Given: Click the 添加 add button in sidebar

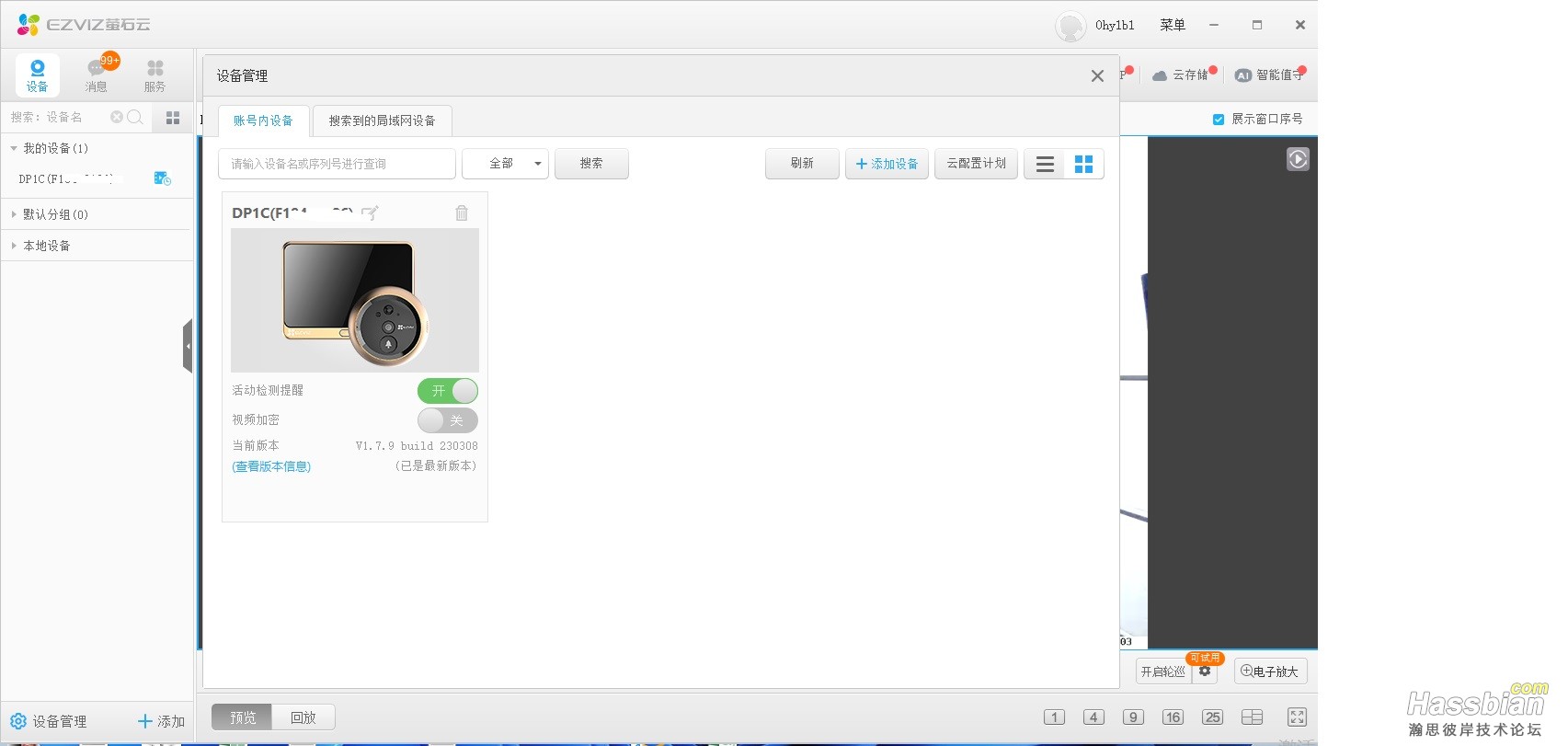Looking at the screenshot, I should tap(161, 721).
